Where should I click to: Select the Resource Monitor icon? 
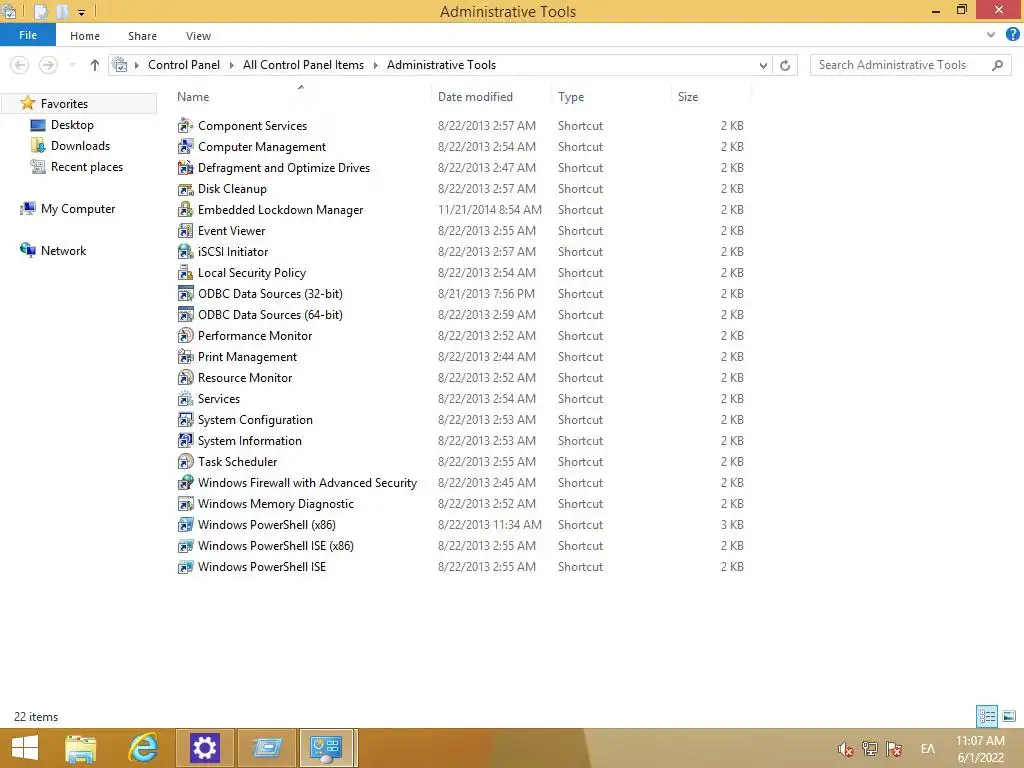point(185,377)
